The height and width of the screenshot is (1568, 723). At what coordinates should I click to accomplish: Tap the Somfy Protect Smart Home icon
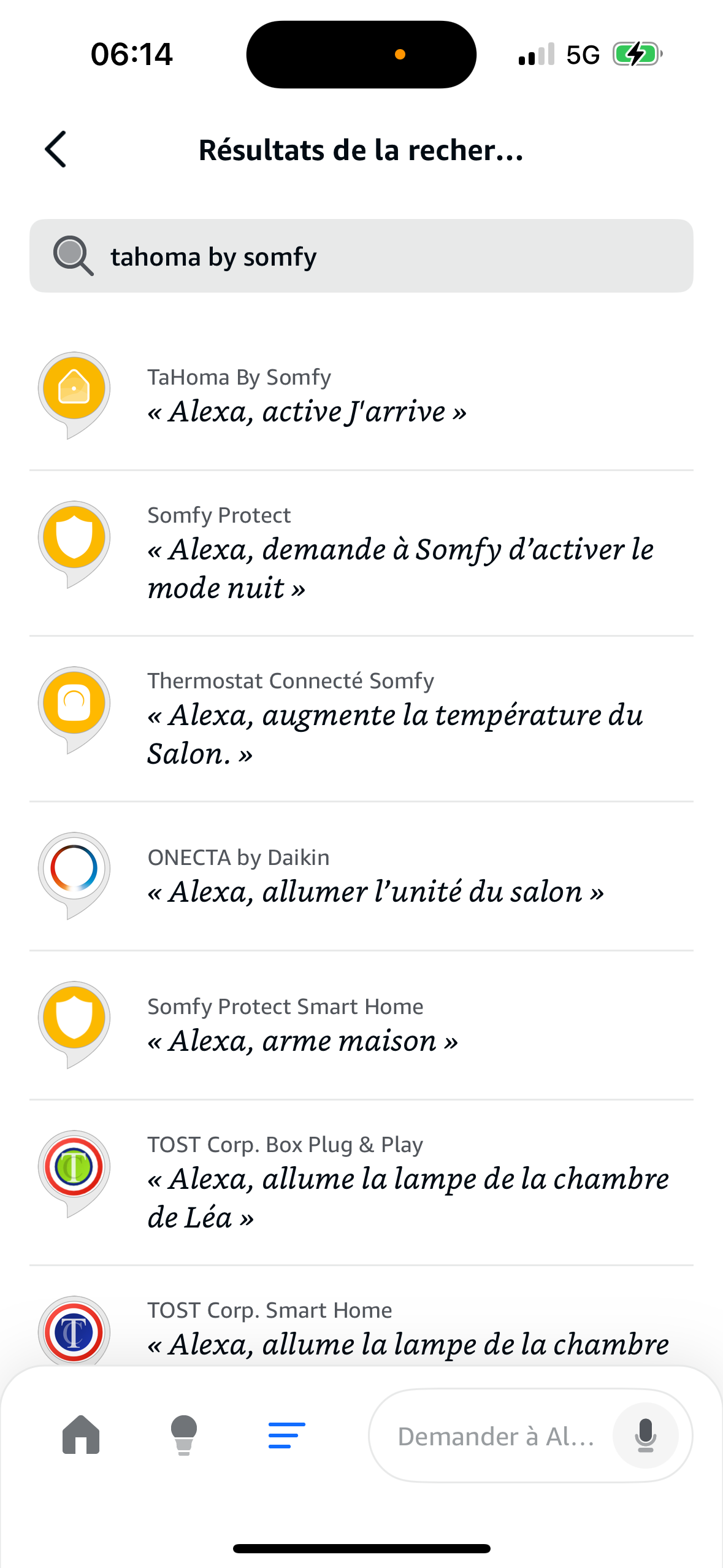(74, 1021)
